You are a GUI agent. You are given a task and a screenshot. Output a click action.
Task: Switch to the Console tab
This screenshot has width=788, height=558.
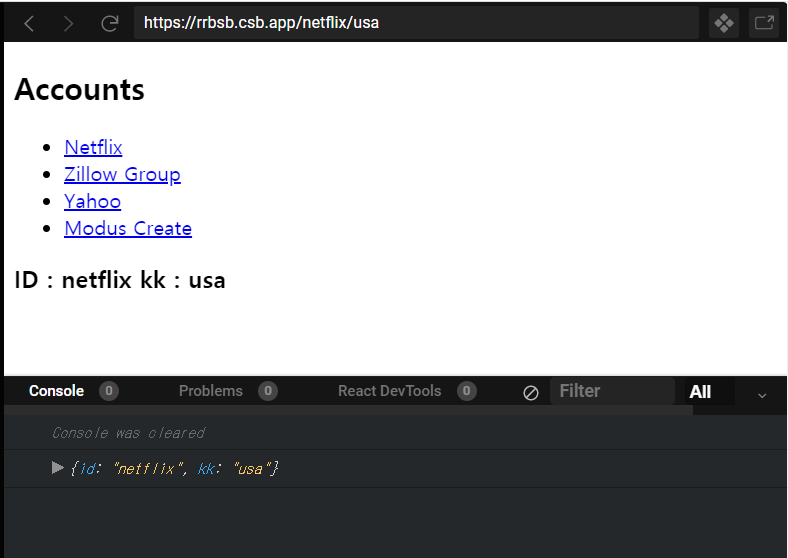point(56,391)
